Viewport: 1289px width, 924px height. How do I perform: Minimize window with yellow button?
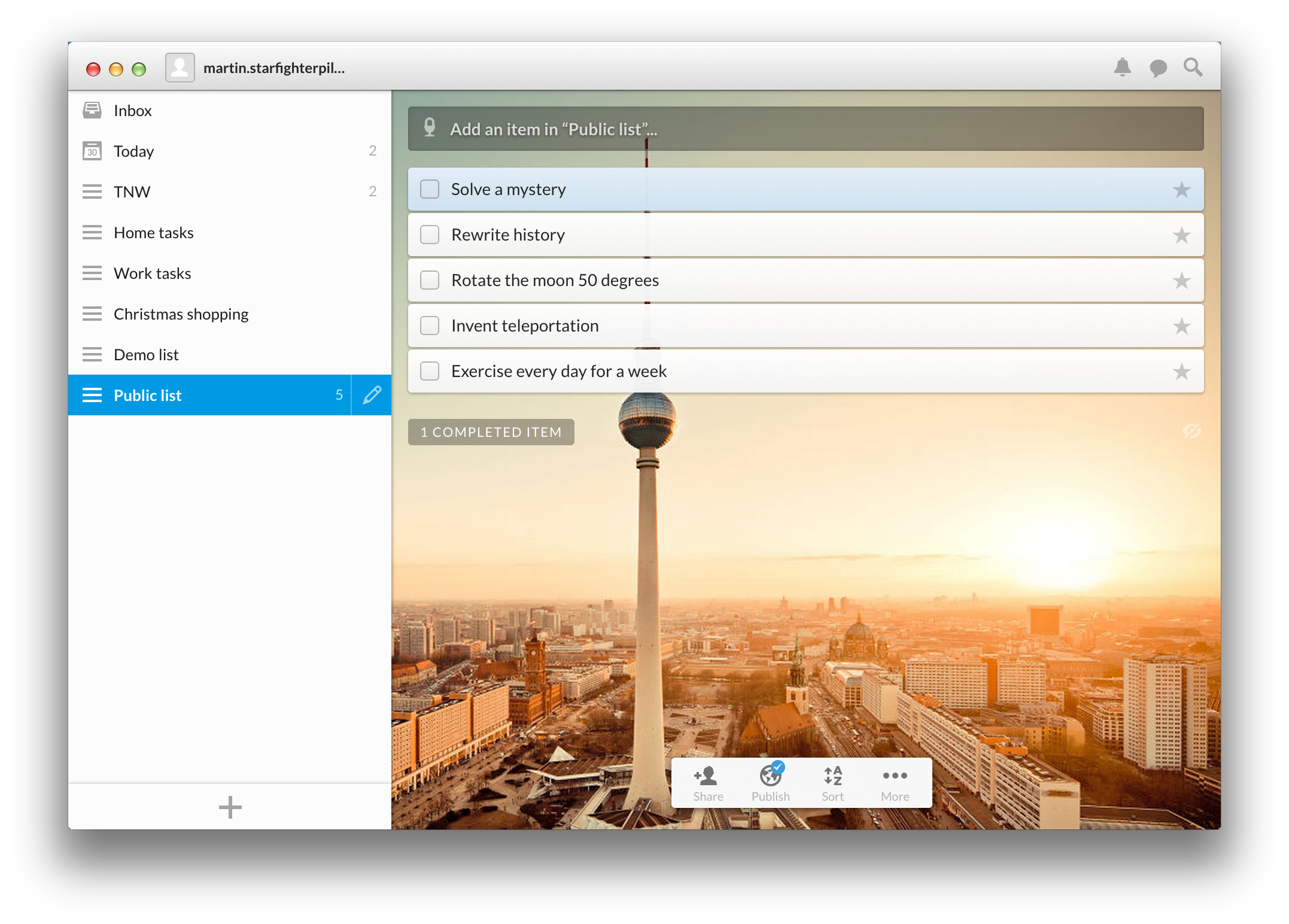(116, 69)
